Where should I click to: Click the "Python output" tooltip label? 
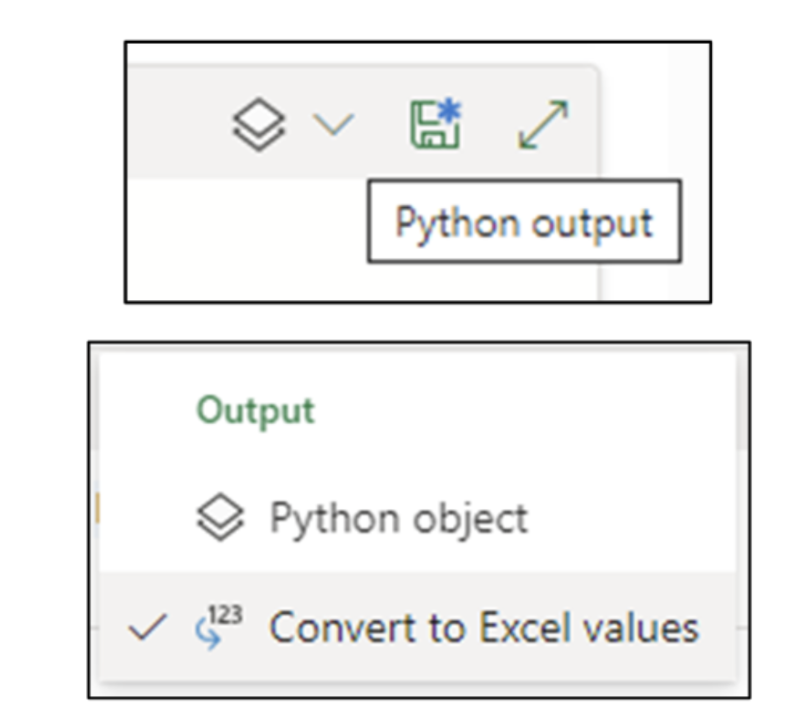coord(524,221)
